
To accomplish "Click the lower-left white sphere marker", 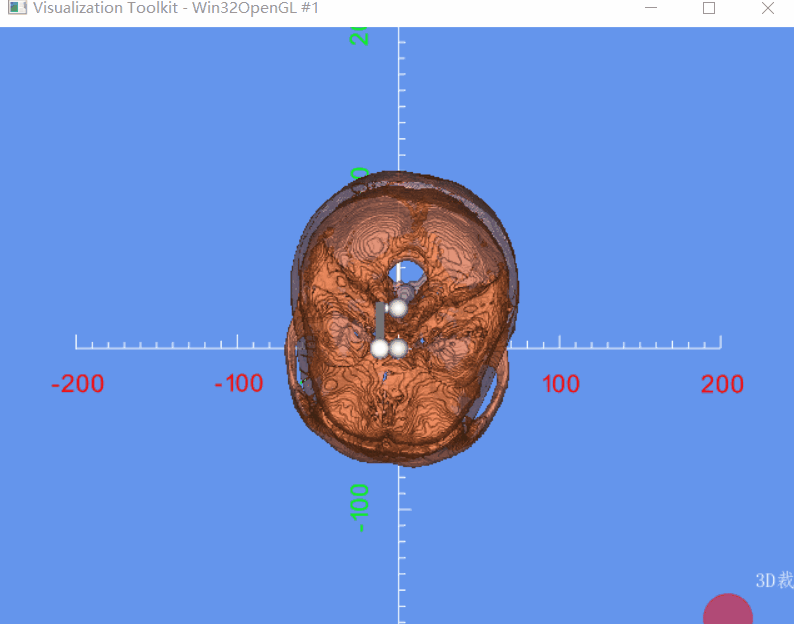I will coord(379,348).
